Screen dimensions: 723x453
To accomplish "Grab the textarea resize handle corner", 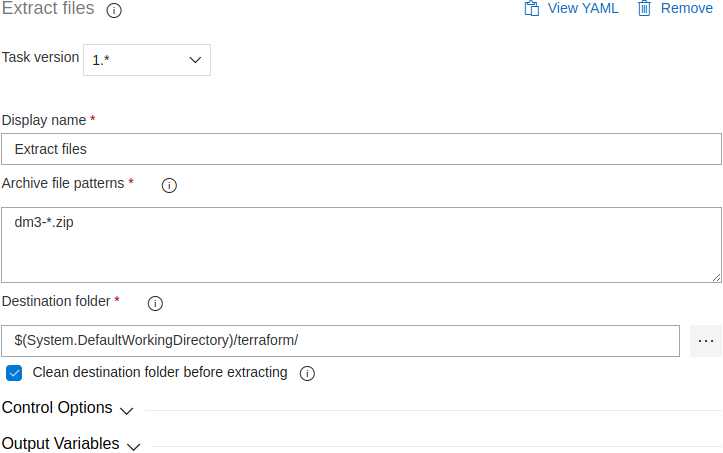I will click(x=716, y=277).
